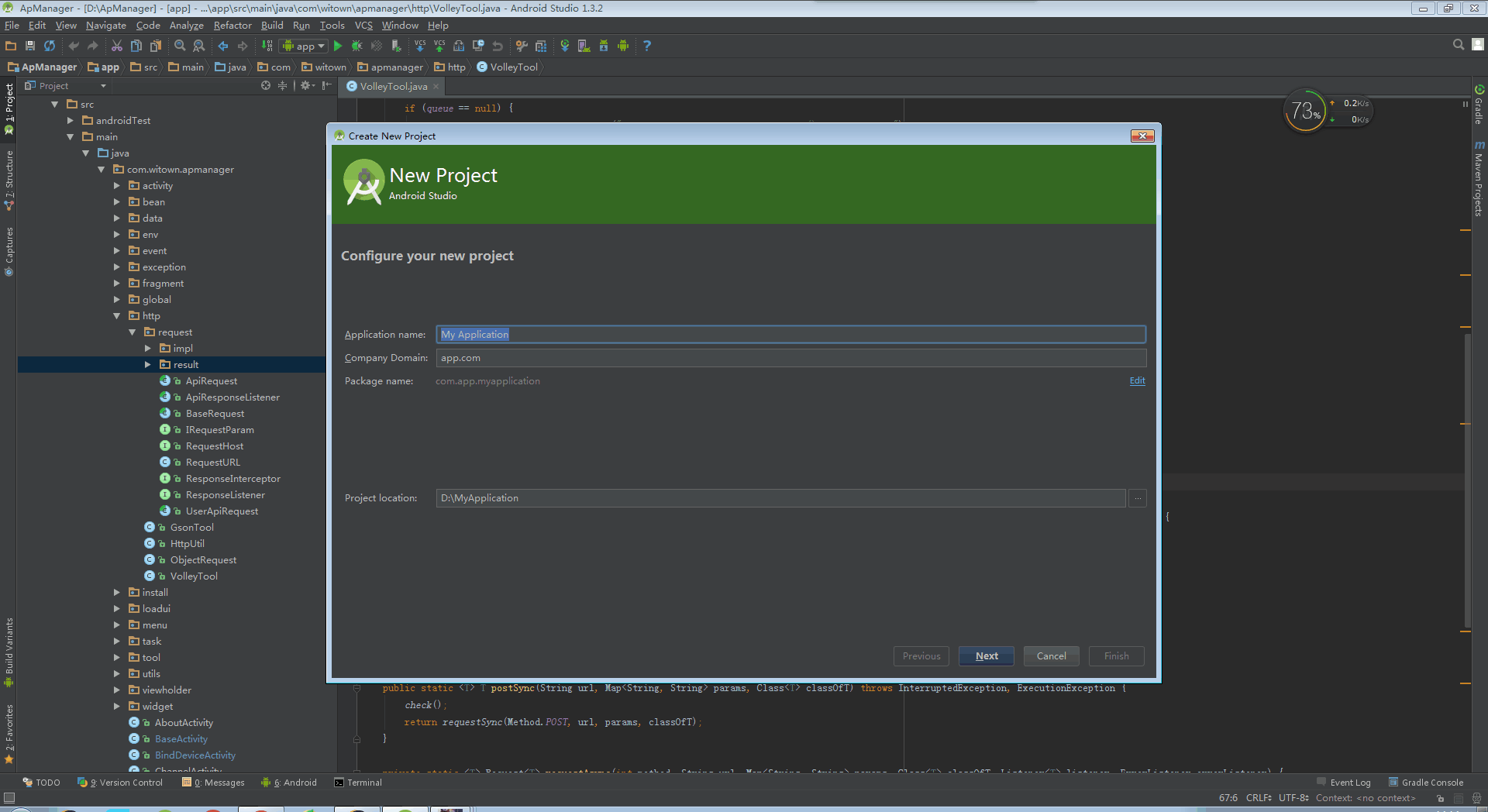Click the browse button for Project location
The width and height of the screenshot is (1488, 812).
(1137, 498)
